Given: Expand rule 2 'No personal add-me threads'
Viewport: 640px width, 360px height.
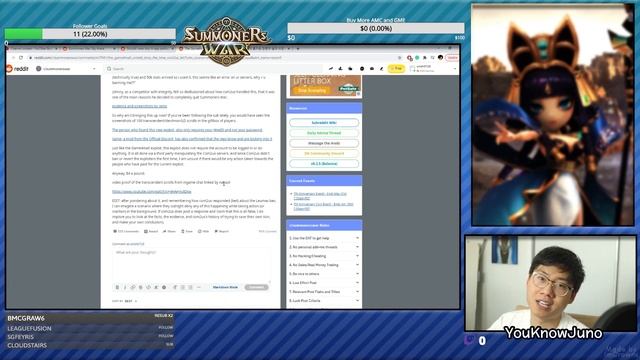Looking at the screenshot, I should 324,247.
